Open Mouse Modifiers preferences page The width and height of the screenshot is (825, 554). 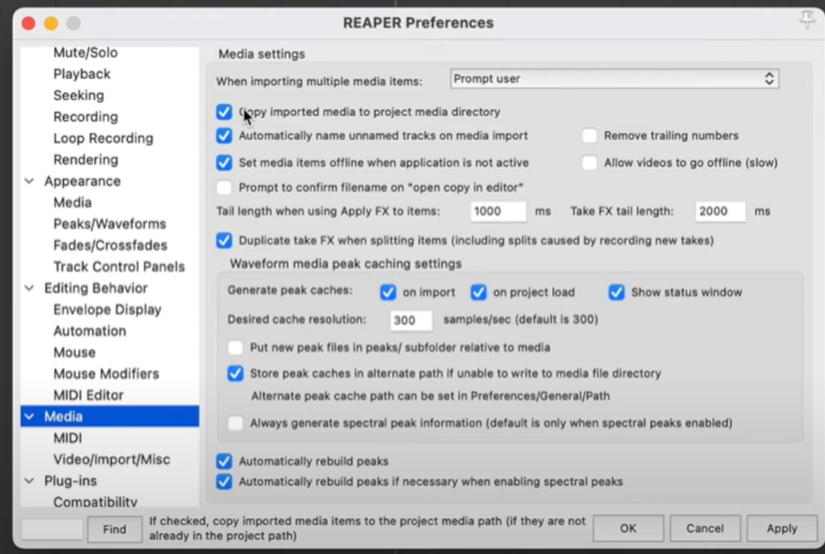(106, 374)
